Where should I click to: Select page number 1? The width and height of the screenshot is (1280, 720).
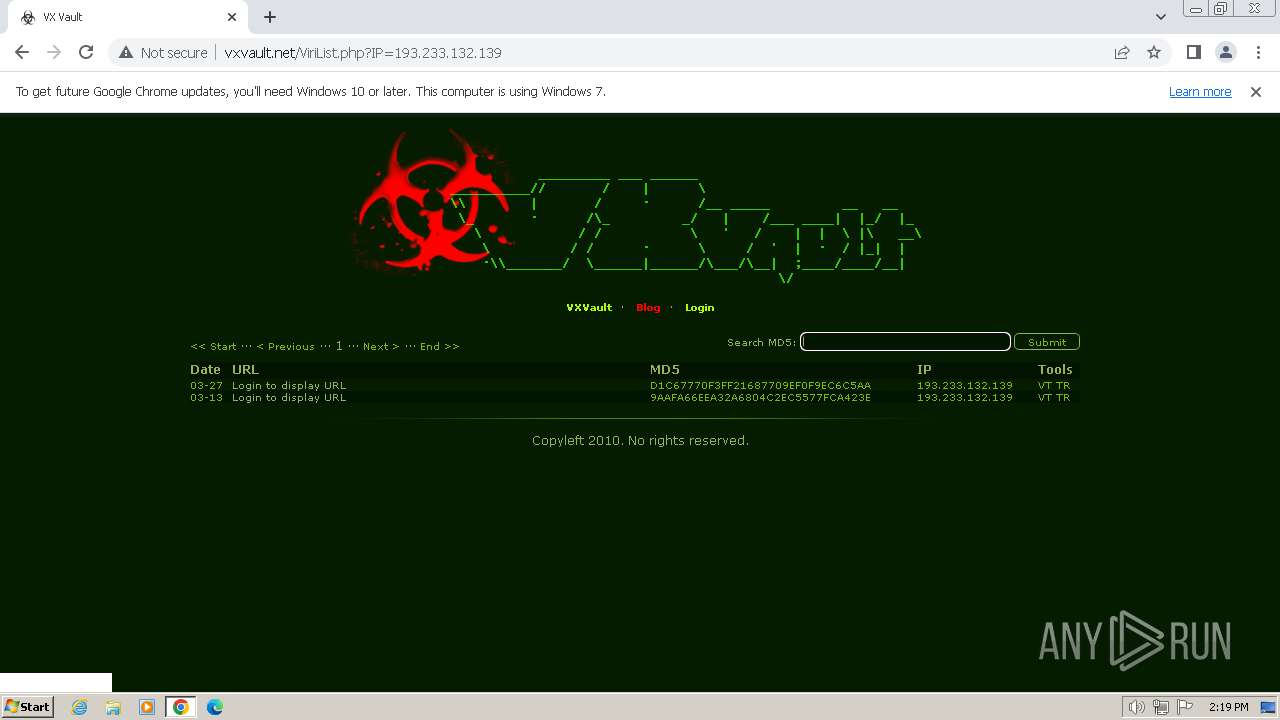[339, 346]
